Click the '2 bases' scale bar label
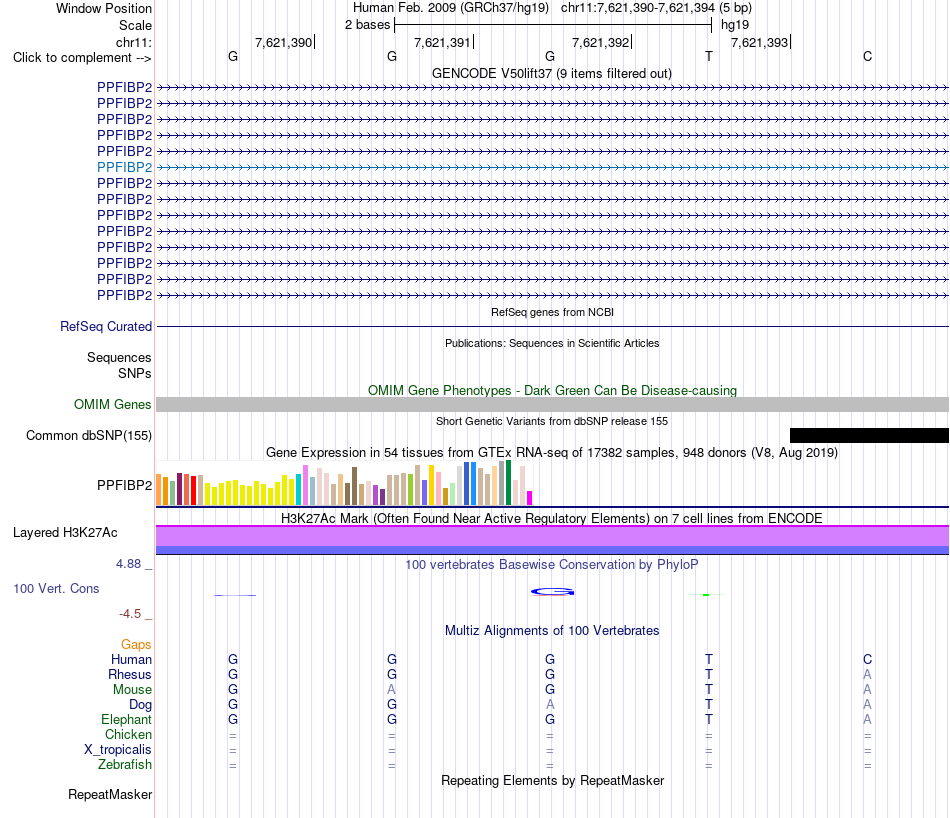The image size is (950, 818). click(367, 25)
